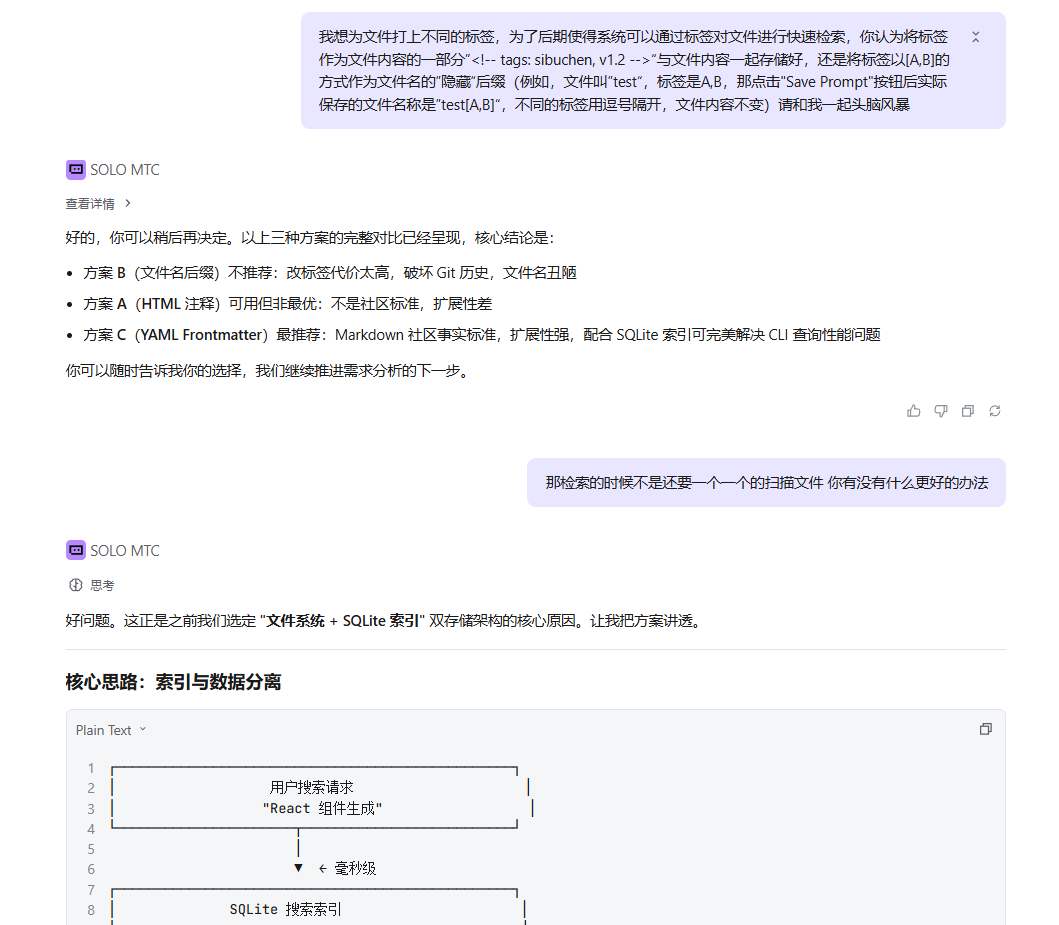Open the Plain Text language dropdown

(x=111, y=730)
